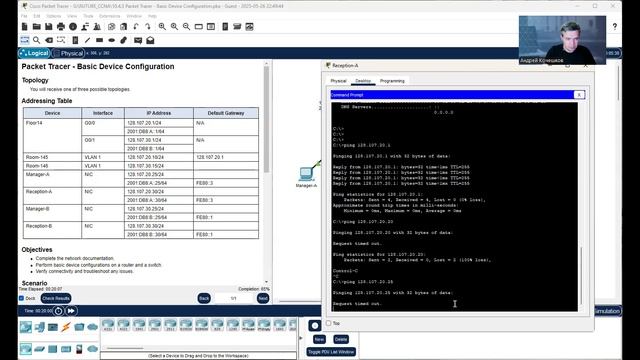Choose the Draw Rectangle tool
The height and width of the screenshot is (360, 640).
click(x=99, y=40)
